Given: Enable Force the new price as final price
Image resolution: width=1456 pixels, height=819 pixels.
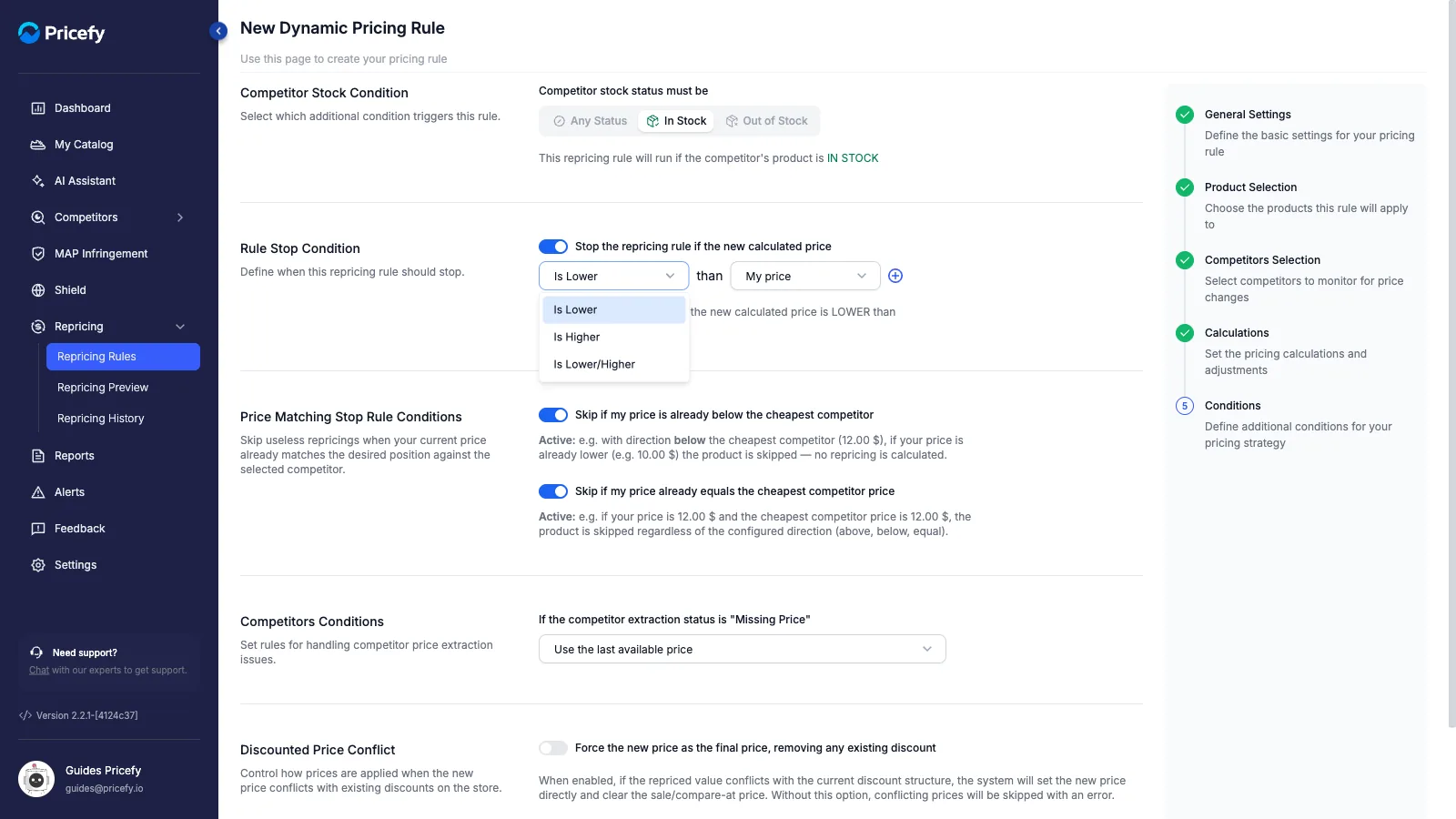Looking at the screenshot, I should pos(553,748).
